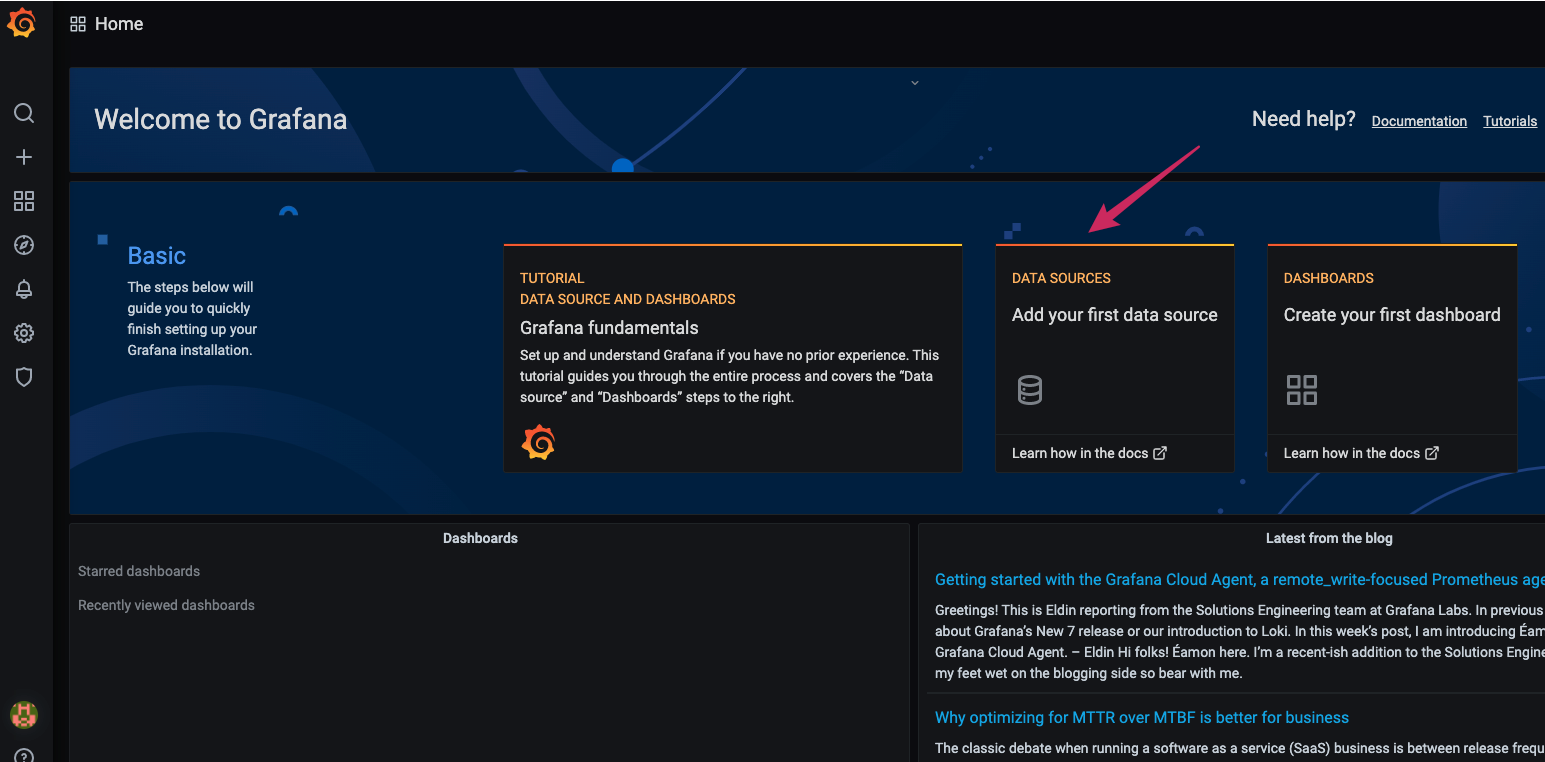Open the Alerting bell icon
The image size is (1545, 762).
(x=24, y=289)
